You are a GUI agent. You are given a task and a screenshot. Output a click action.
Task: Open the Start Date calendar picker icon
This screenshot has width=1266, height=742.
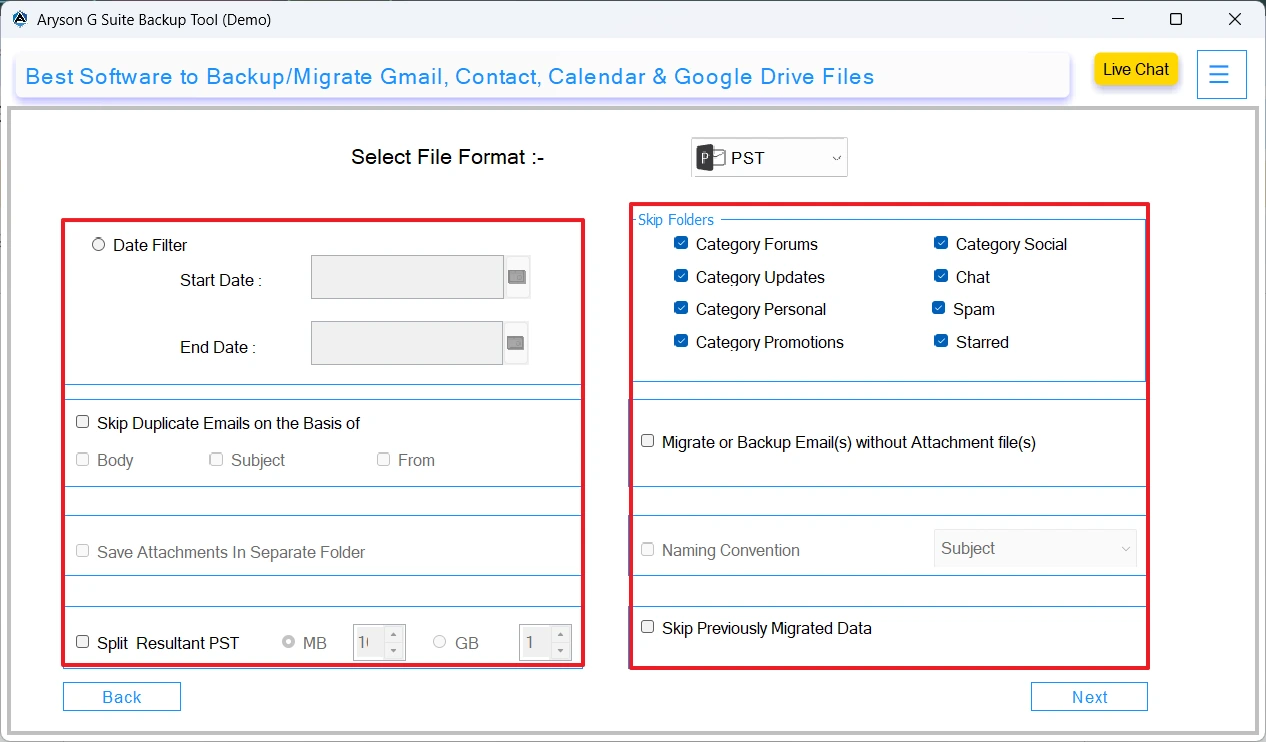tap(517, 277)
